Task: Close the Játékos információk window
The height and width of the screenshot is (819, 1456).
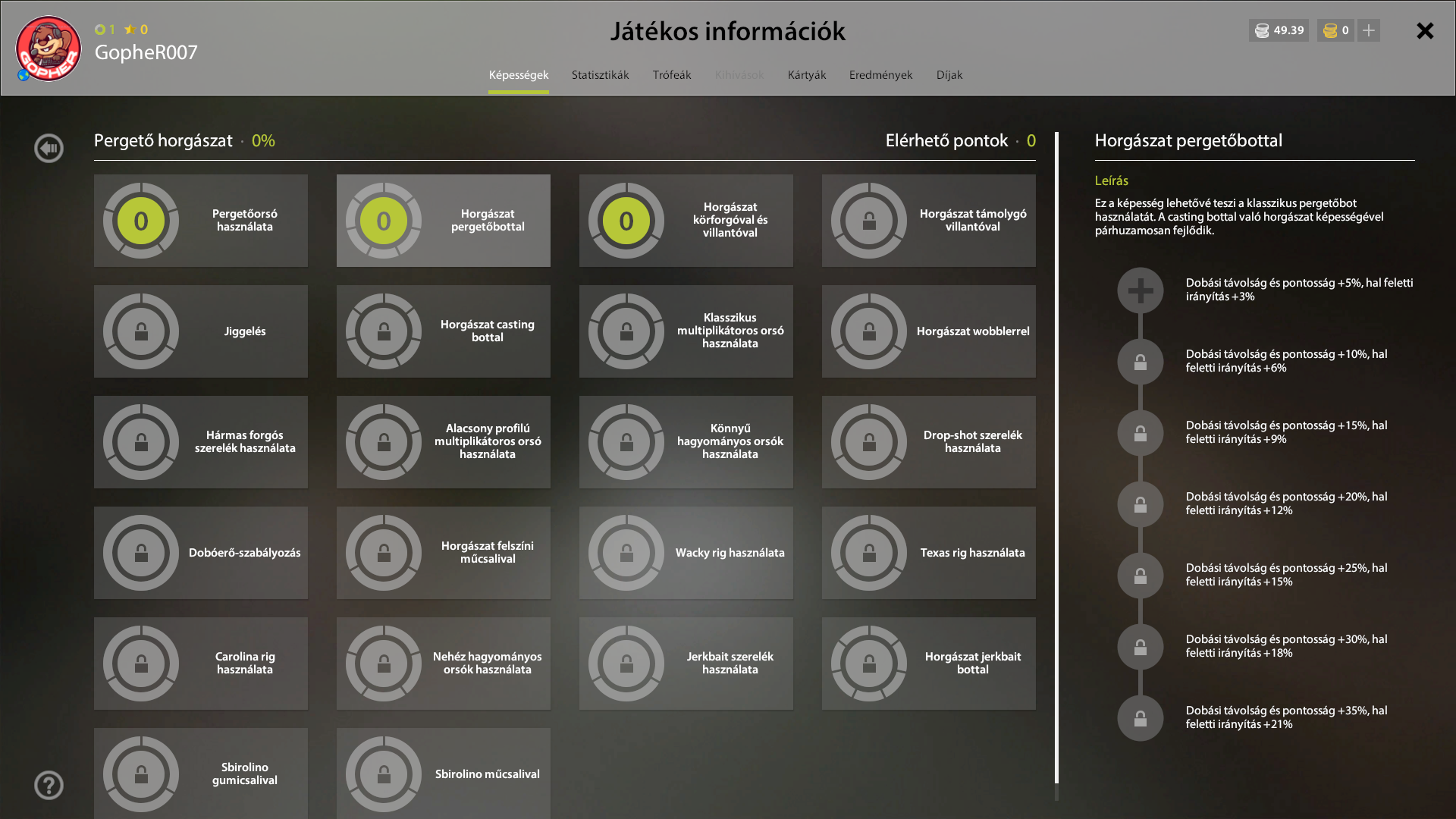Action: pos(1424,30)
